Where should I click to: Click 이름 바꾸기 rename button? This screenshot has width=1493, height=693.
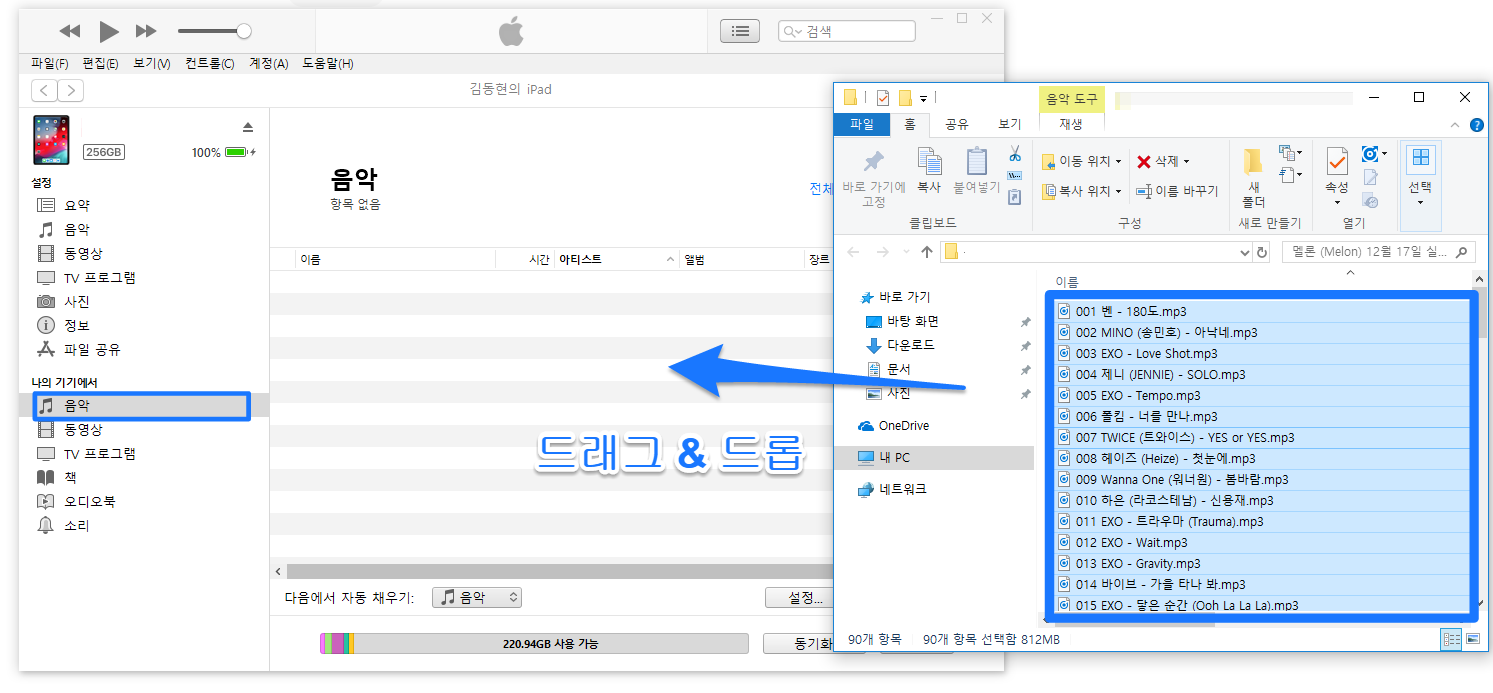tap(1177, 191)
